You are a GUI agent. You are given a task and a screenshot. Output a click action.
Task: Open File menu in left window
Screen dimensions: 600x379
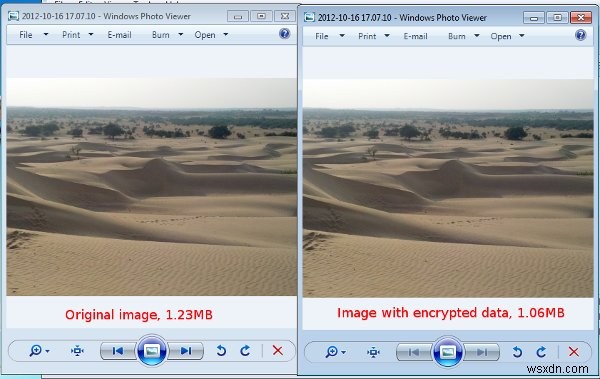tap(26, 35)
